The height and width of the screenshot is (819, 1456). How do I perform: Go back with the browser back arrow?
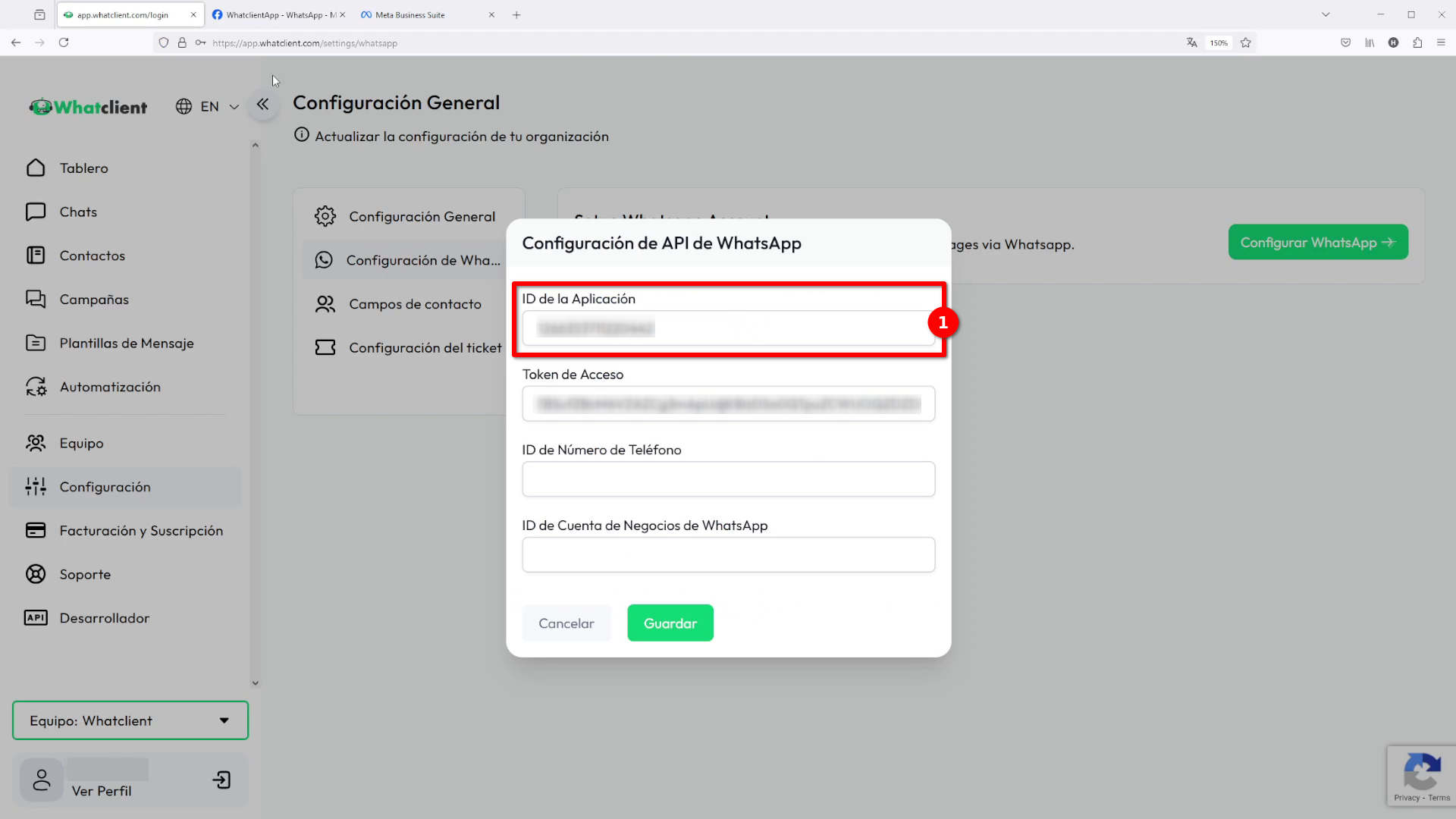[x=16, y=43]
